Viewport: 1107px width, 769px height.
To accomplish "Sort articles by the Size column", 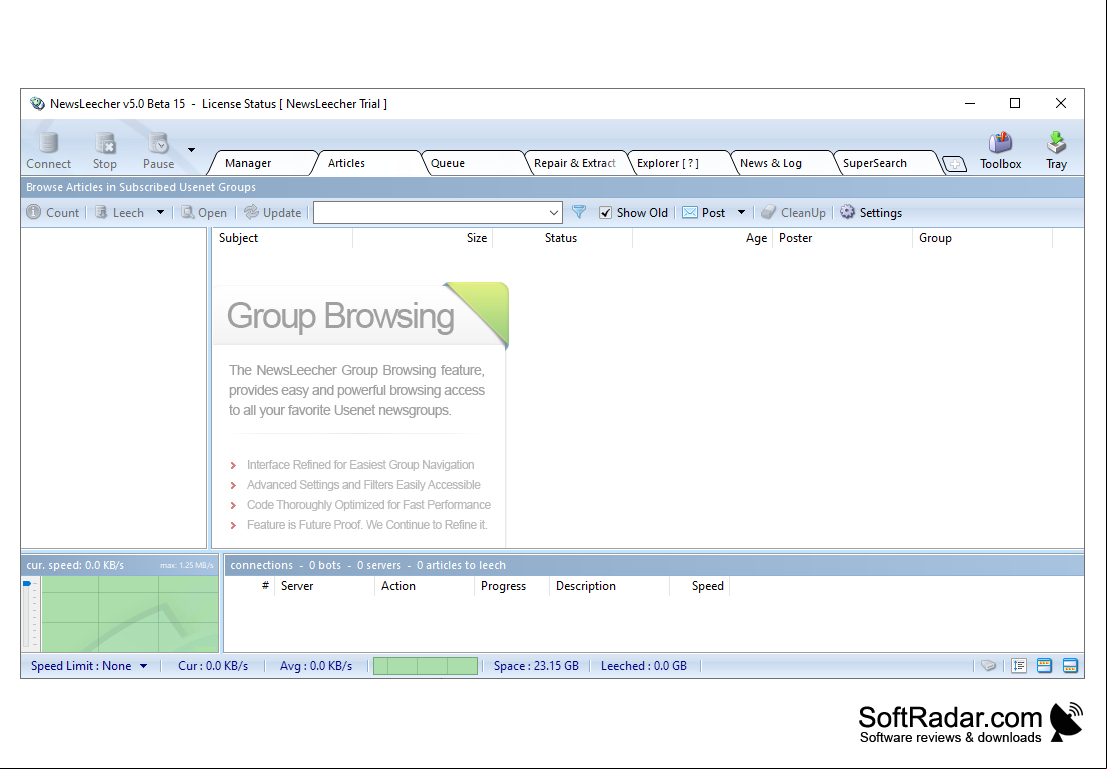I will coord(422,238).
